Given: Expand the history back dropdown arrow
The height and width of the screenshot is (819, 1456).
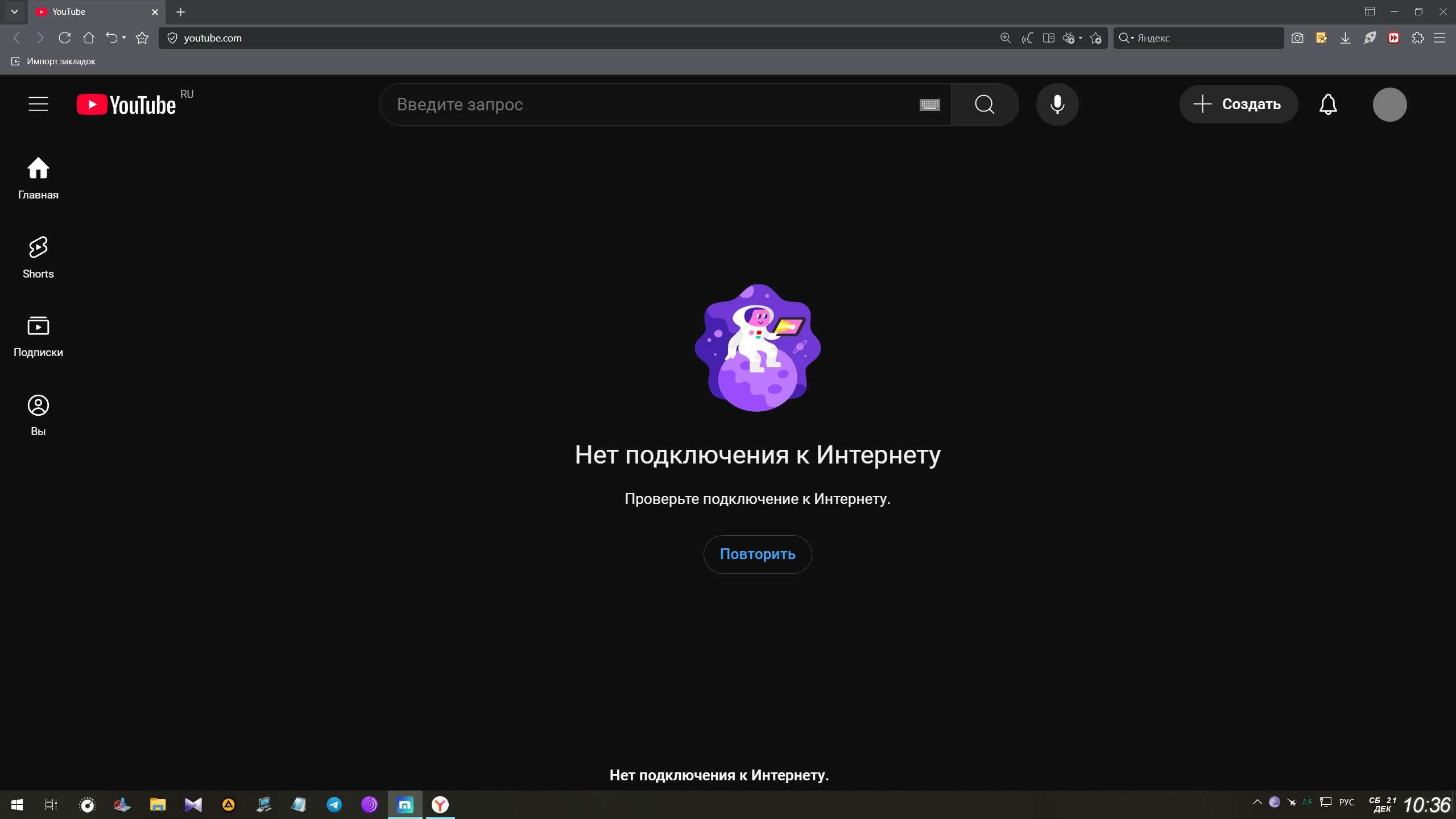Looking at the screenshot, I should click(x=124, y=38).
